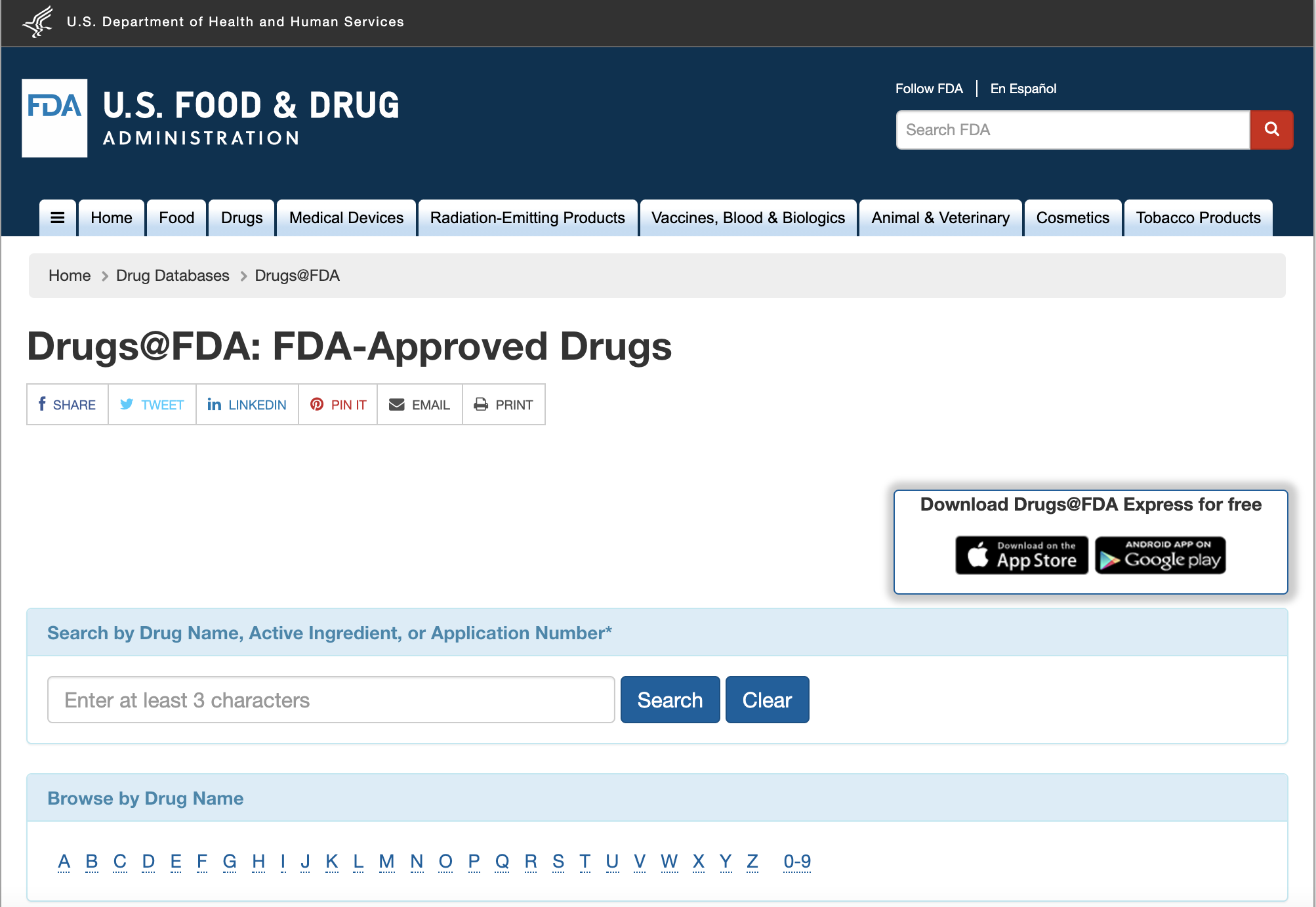Image resolution: width=1316 pixels, height=907 pixels.
Task: Browse drugs starting with F
Action: point(202,861)
